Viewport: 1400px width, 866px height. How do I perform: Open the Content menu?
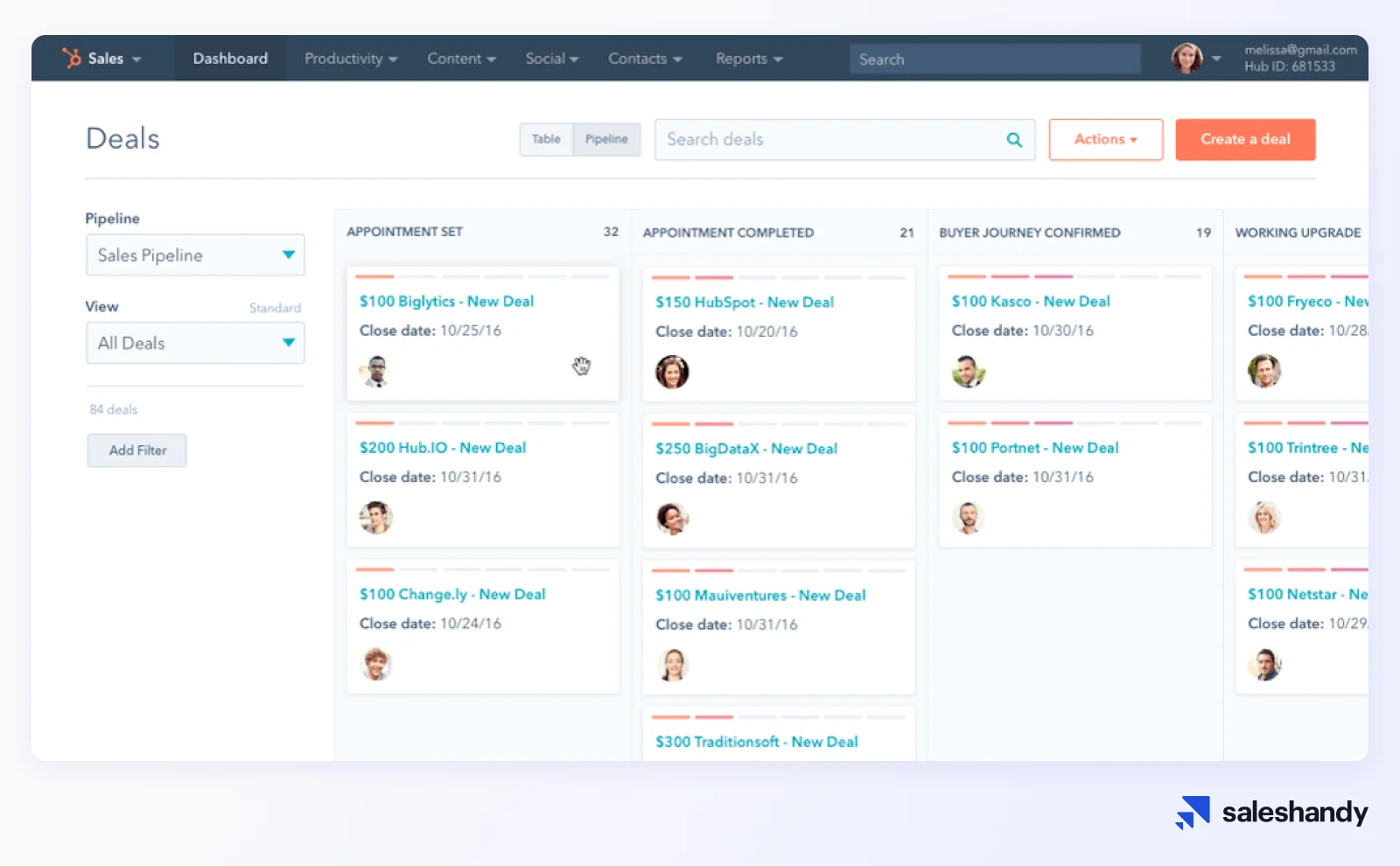[461, 59]
